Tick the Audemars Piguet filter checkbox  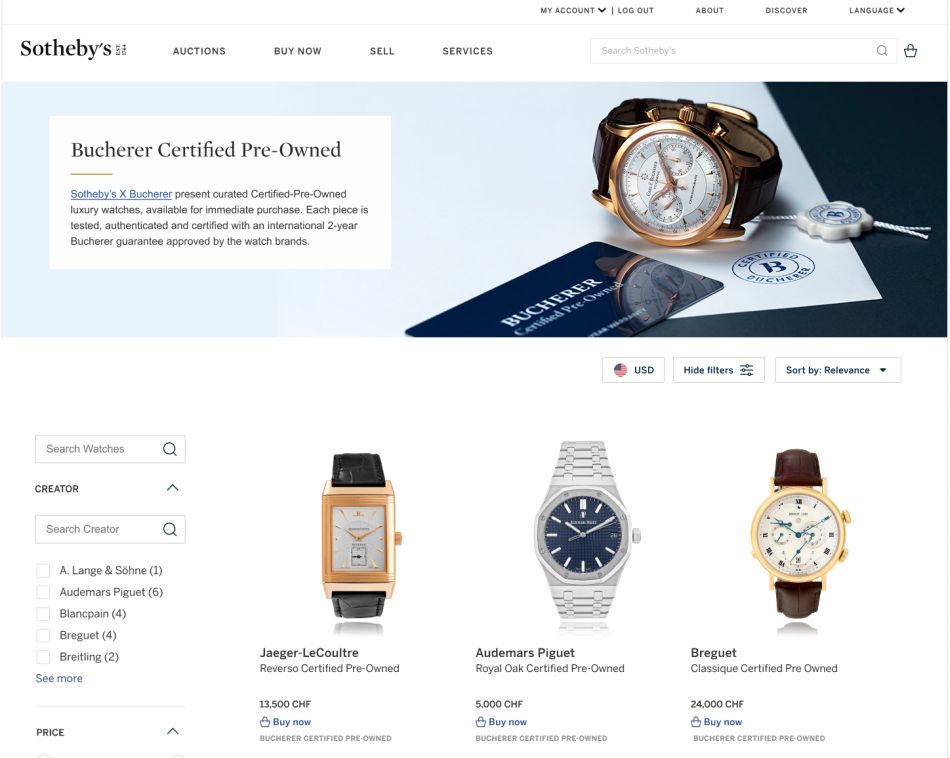pyautogui.click(x=43, y=592)
